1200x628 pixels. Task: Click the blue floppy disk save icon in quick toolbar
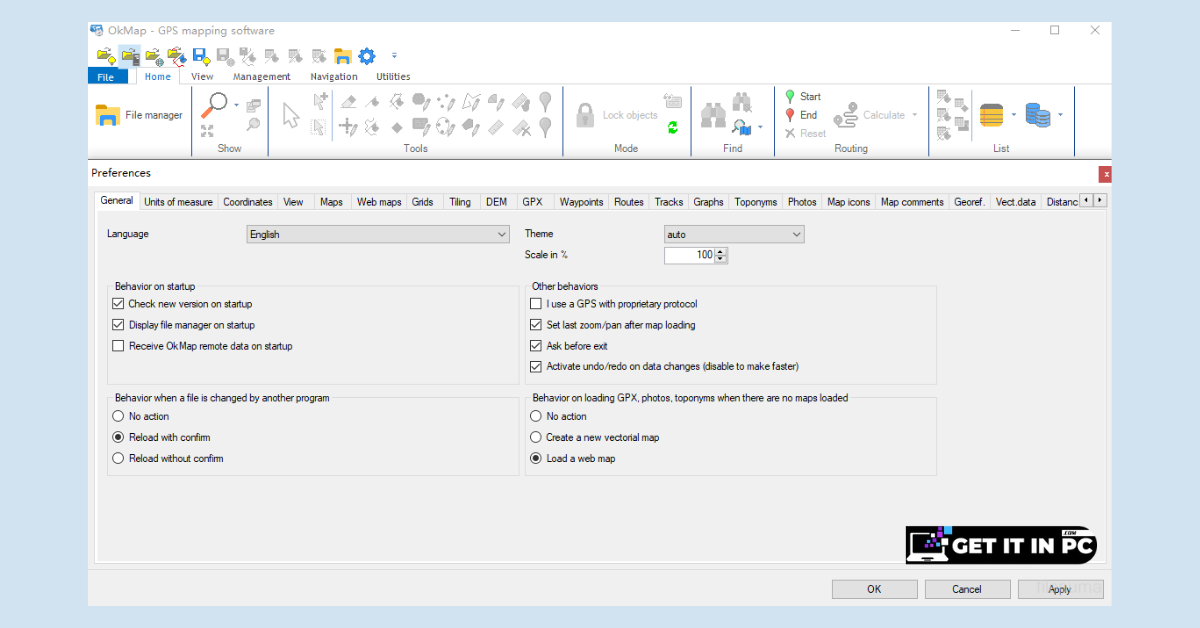click(x=200, y=56)
